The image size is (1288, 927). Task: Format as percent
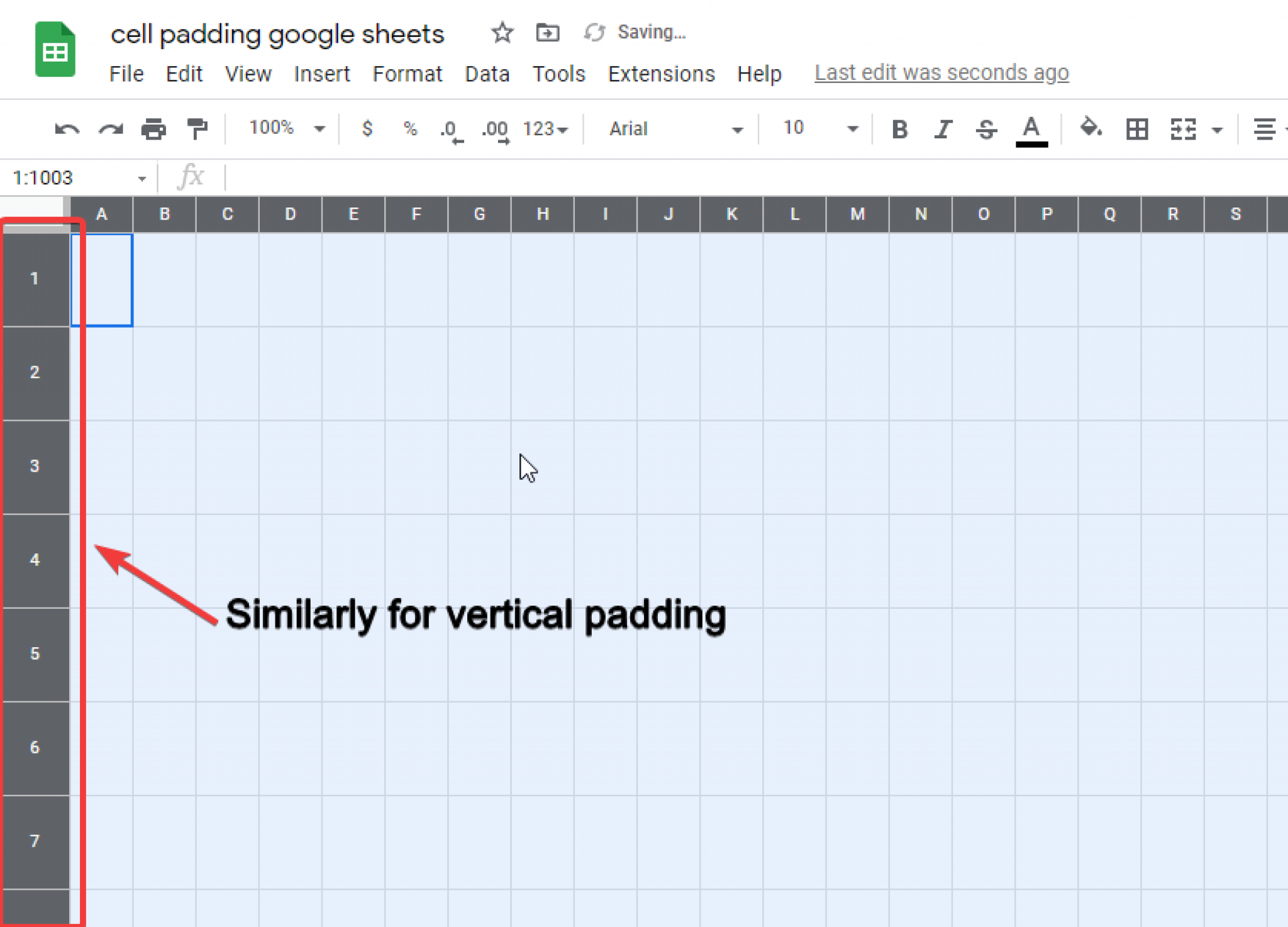tap(410, 129)
